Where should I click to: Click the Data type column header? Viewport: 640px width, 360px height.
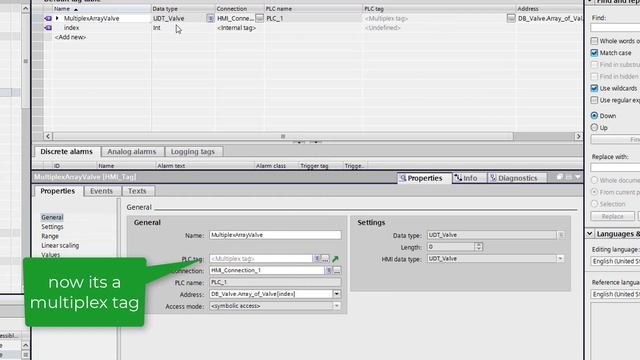point(183,9)
